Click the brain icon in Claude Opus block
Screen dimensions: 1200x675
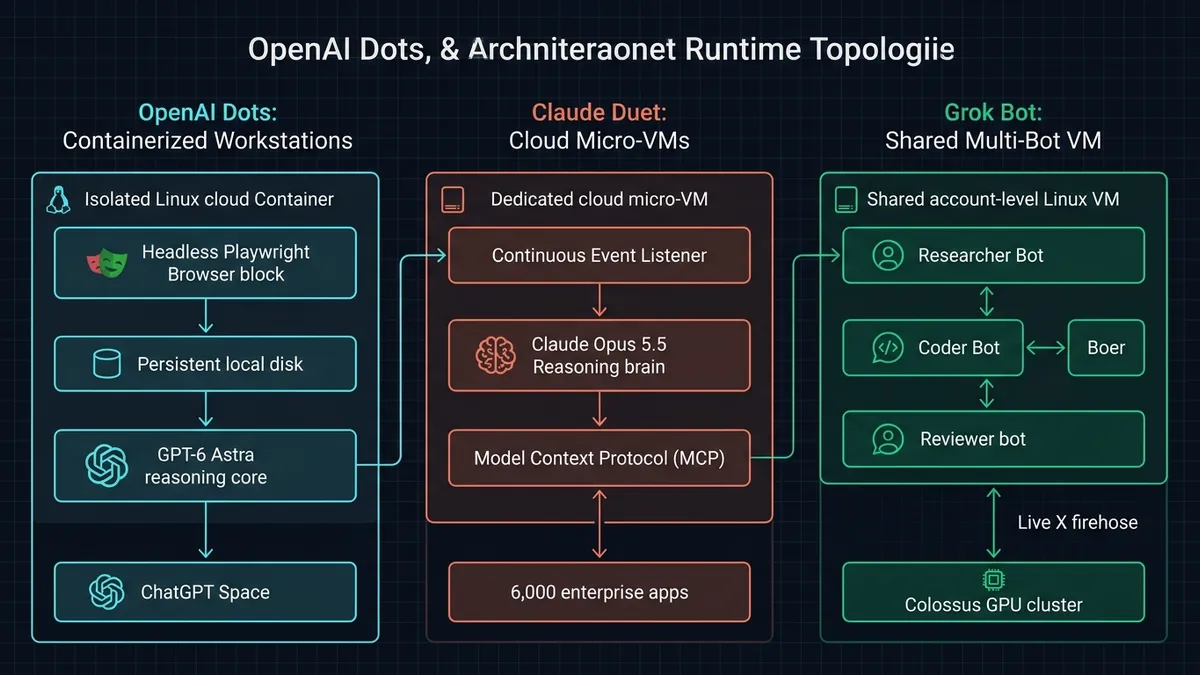(x=496, y=355)
